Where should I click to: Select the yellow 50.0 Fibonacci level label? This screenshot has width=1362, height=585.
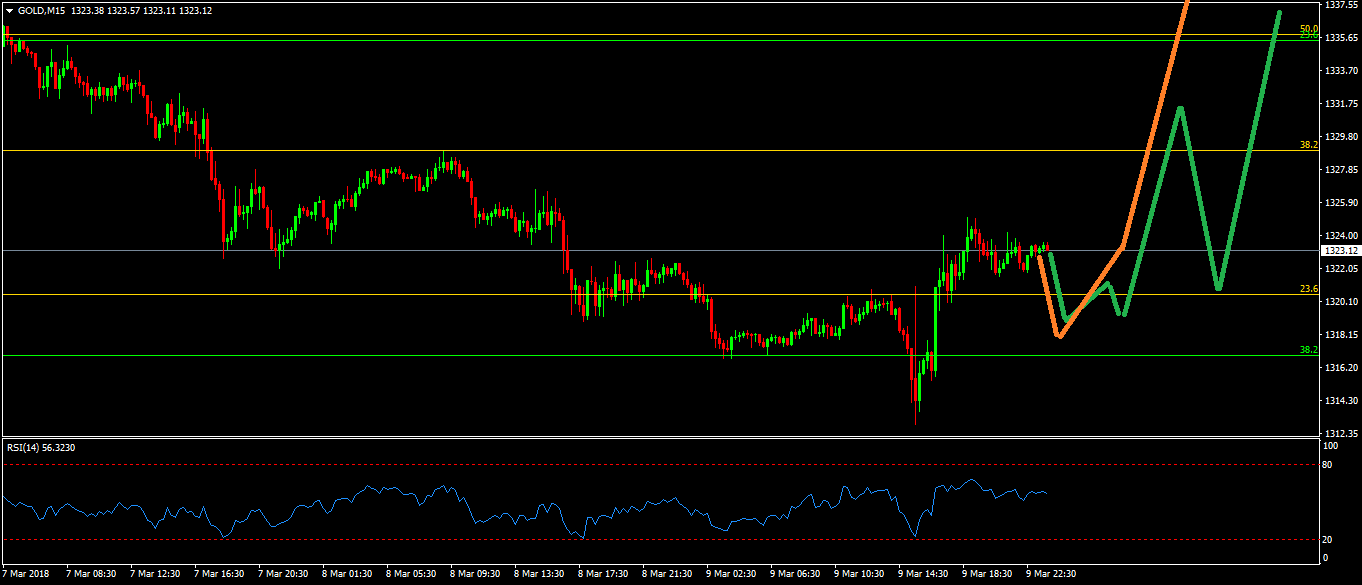click(x=1308, y=29)
